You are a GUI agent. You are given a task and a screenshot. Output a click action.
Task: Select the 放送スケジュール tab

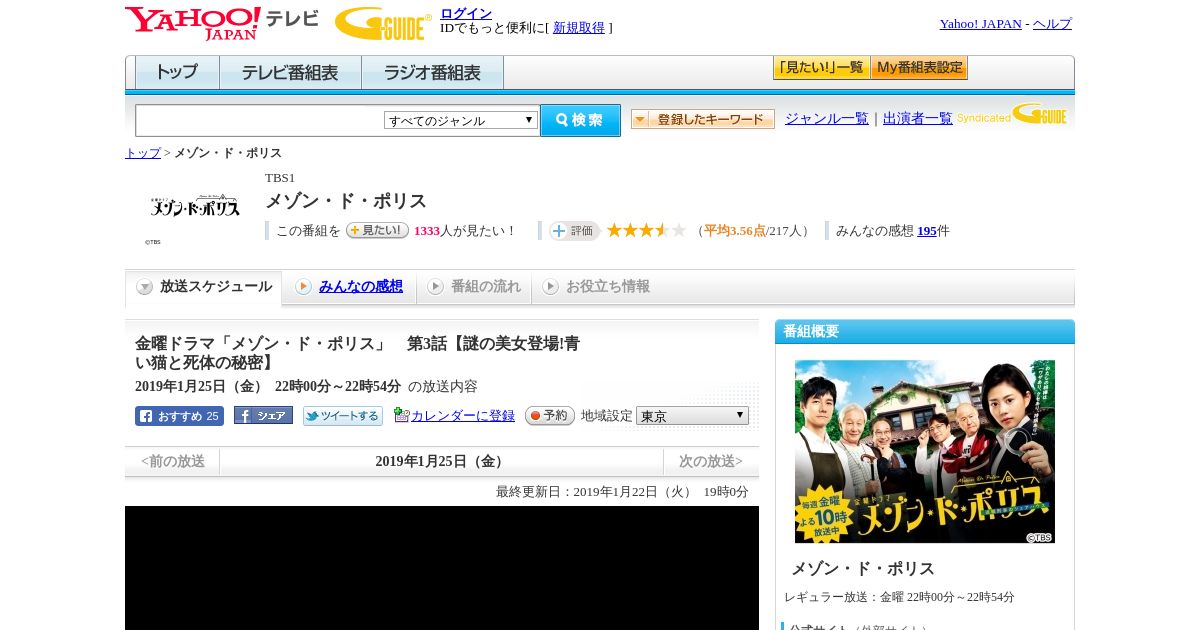[204, 287]
